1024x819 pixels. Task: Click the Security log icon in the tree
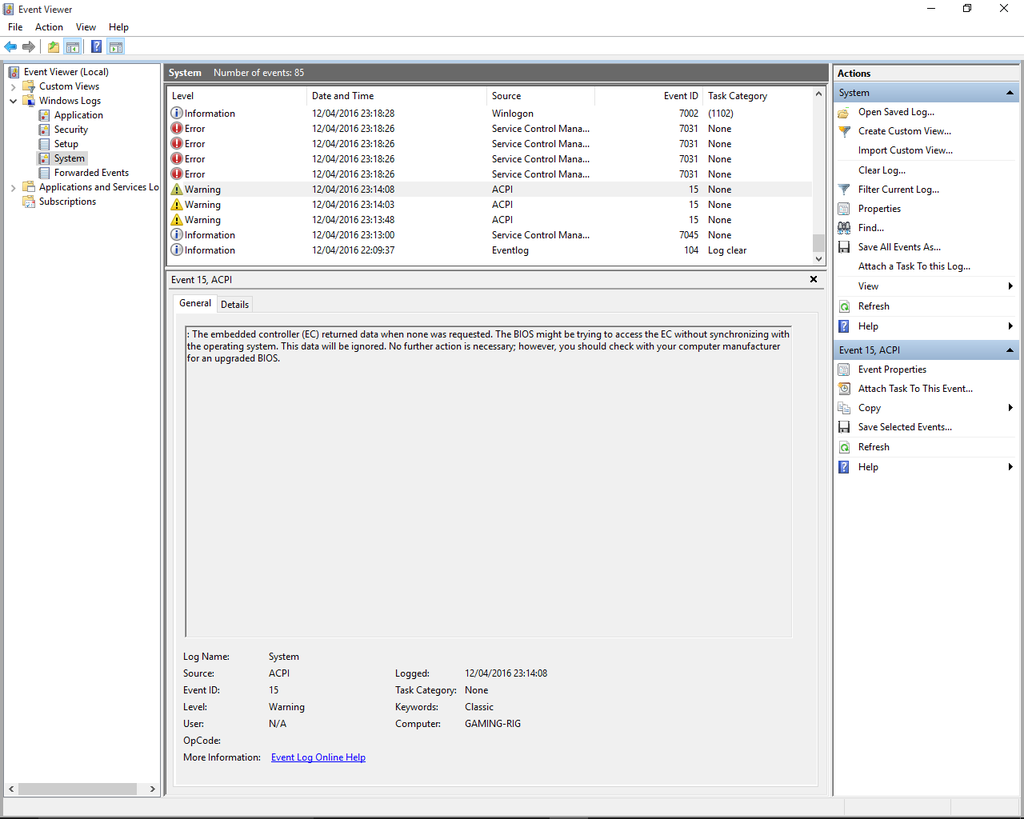click(44, 129)
